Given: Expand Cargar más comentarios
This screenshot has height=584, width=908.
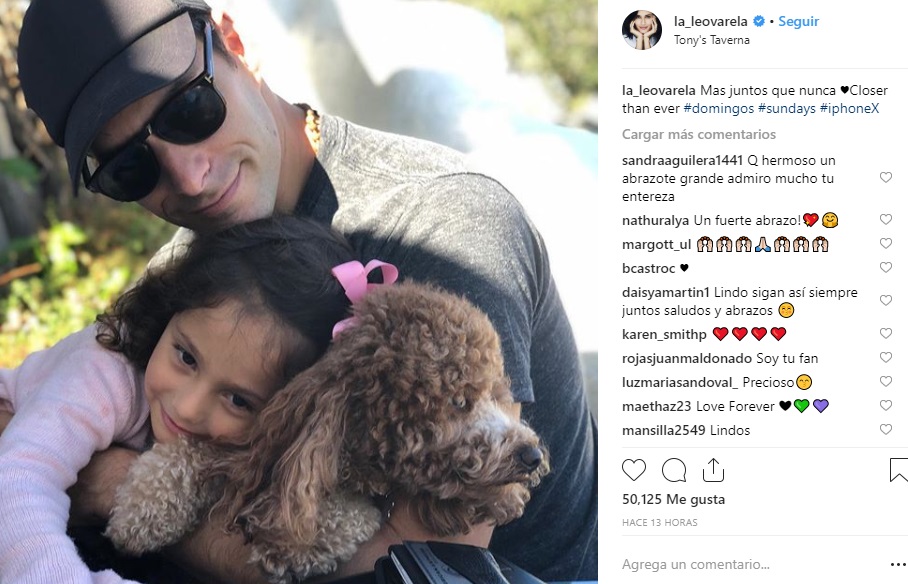Looking at the screenshot, I should [699, 134].
